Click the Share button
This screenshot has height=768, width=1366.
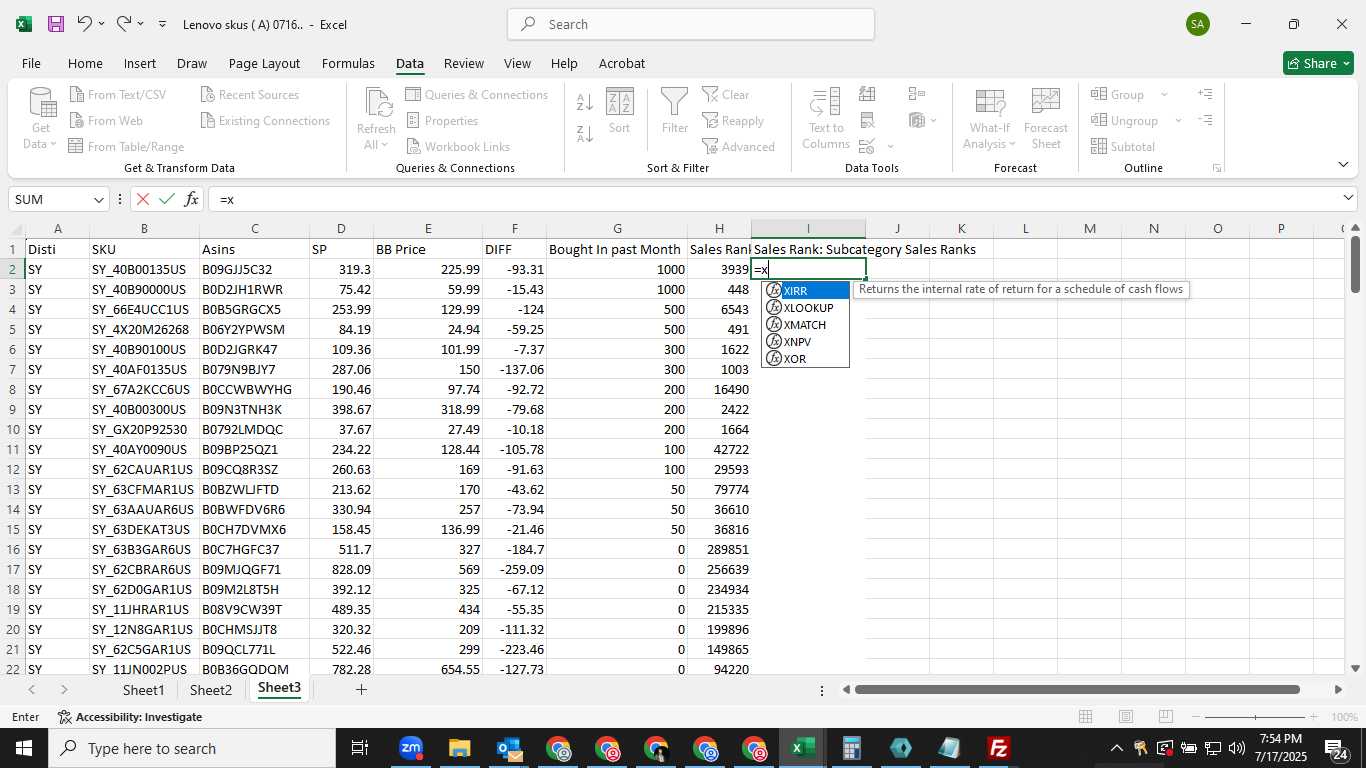coord(1318,63)
